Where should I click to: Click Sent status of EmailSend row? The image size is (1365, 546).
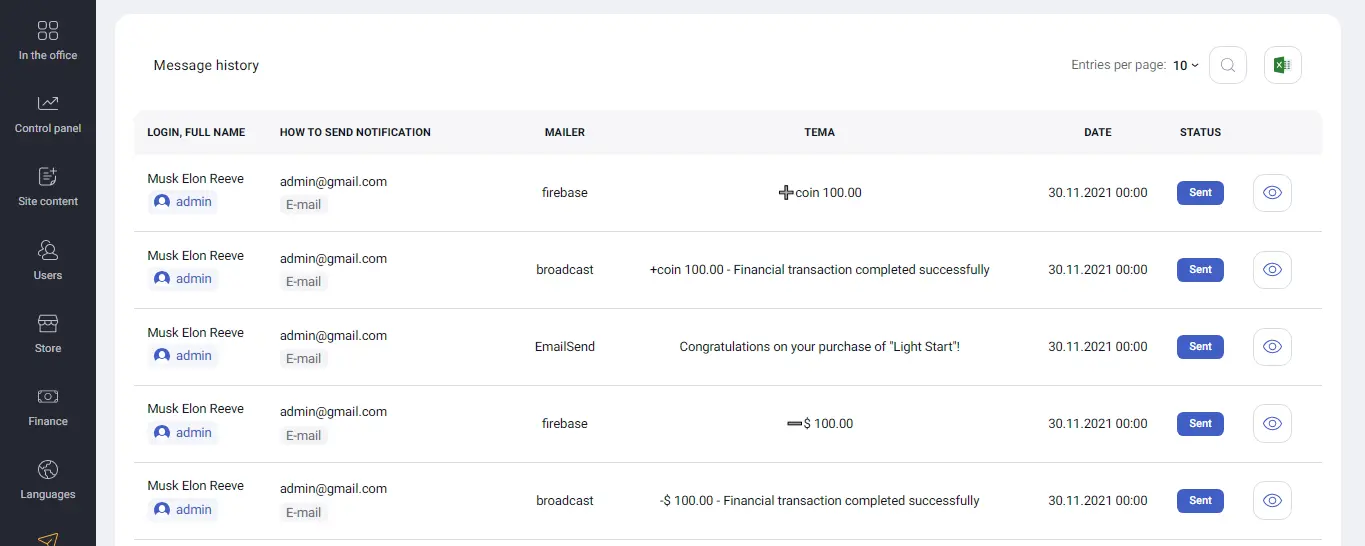pos(1200,347)
